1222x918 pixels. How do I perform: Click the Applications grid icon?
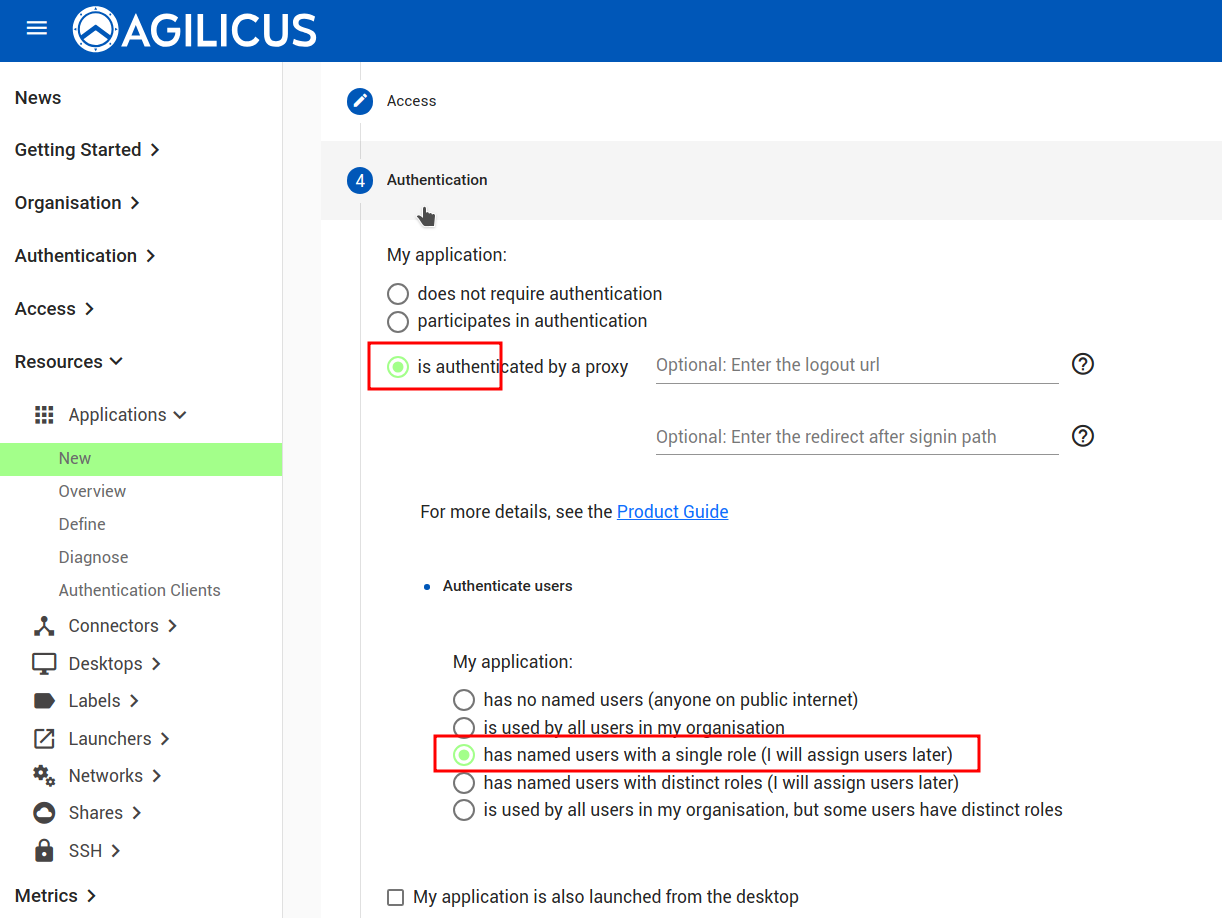click(x=44, y=415)
